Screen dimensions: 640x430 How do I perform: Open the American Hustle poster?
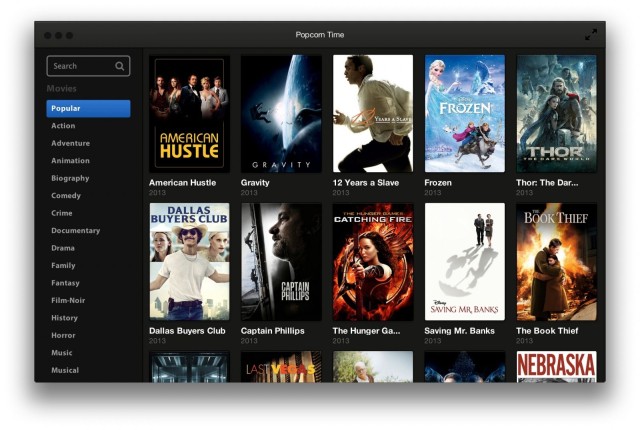(x=189, y=113)
